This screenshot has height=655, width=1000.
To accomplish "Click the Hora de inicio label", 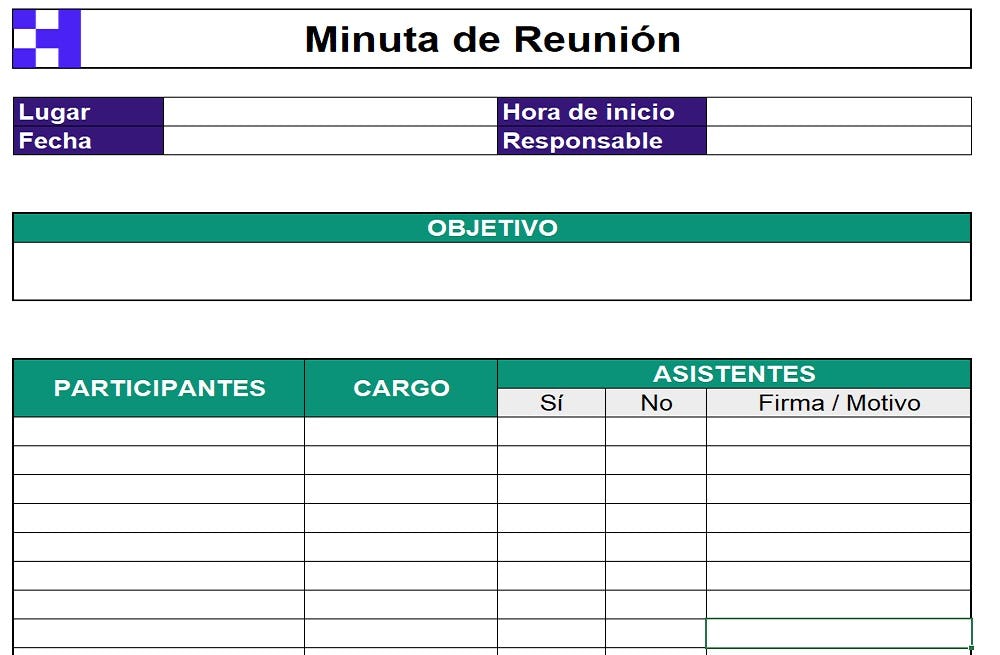I will [601, 112].
